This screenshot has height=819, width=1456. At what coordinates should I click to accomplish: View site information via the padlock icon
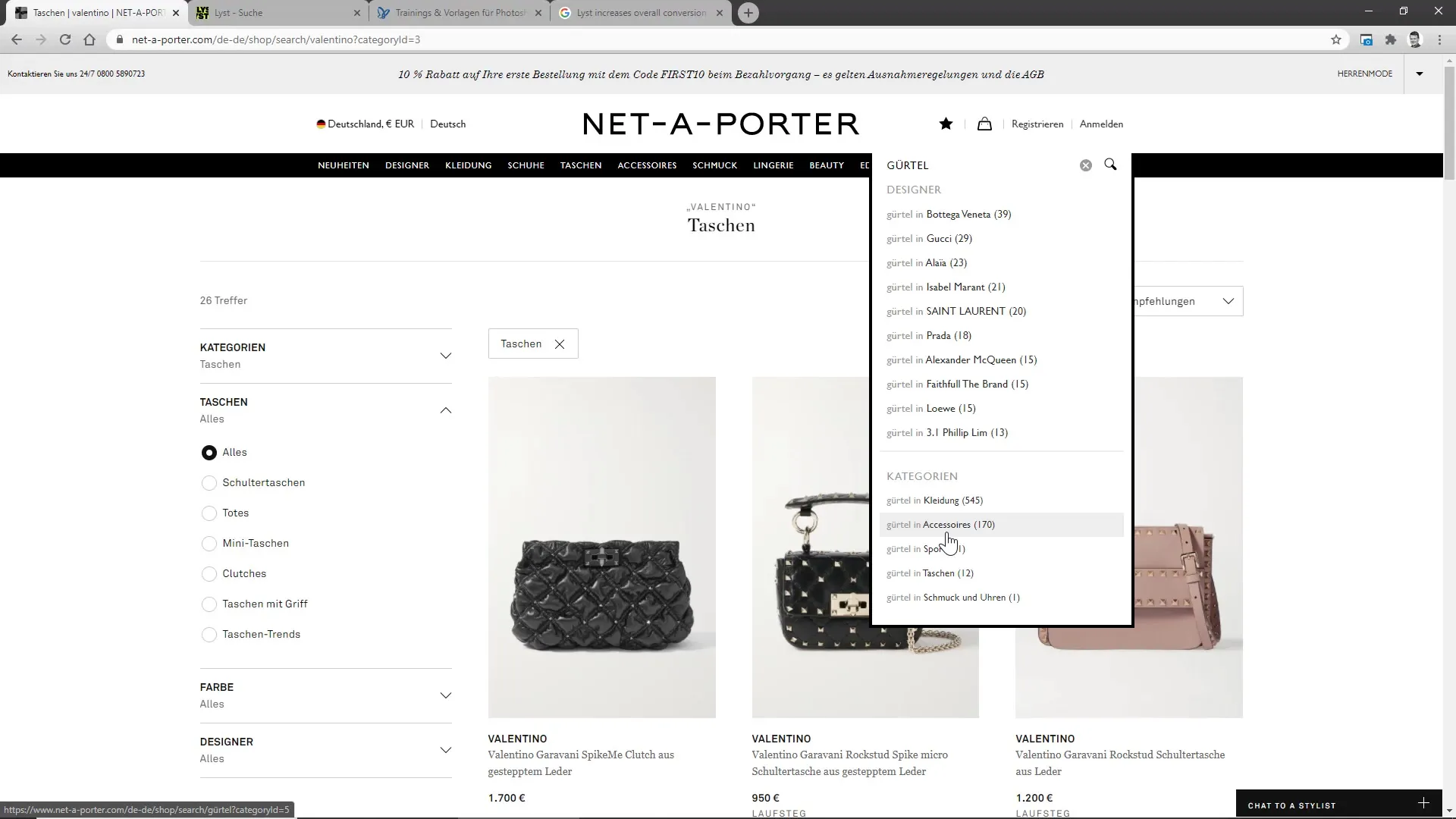[119, 39]
